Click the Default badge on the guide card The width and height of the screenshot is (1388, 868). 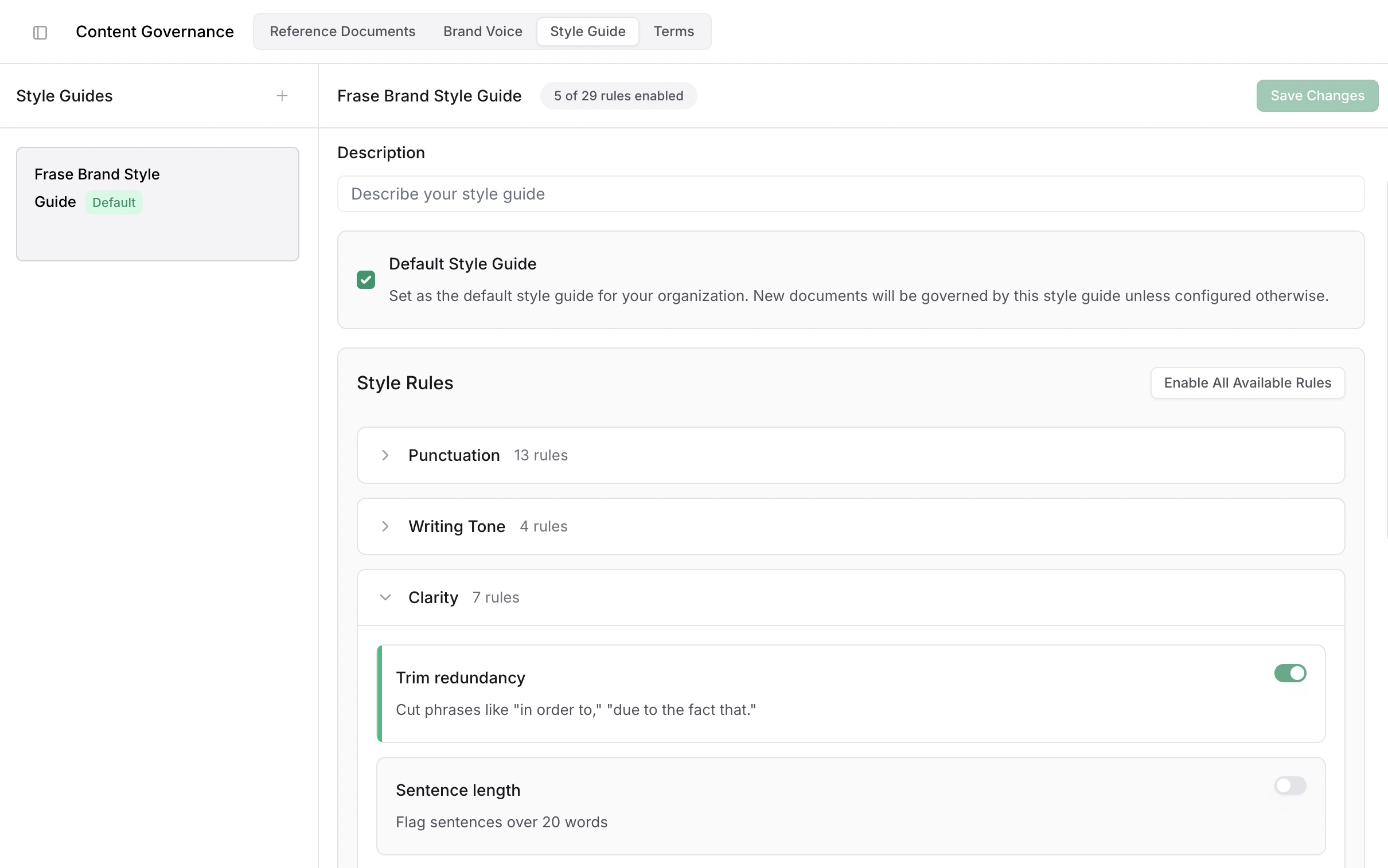click(114, 202)
